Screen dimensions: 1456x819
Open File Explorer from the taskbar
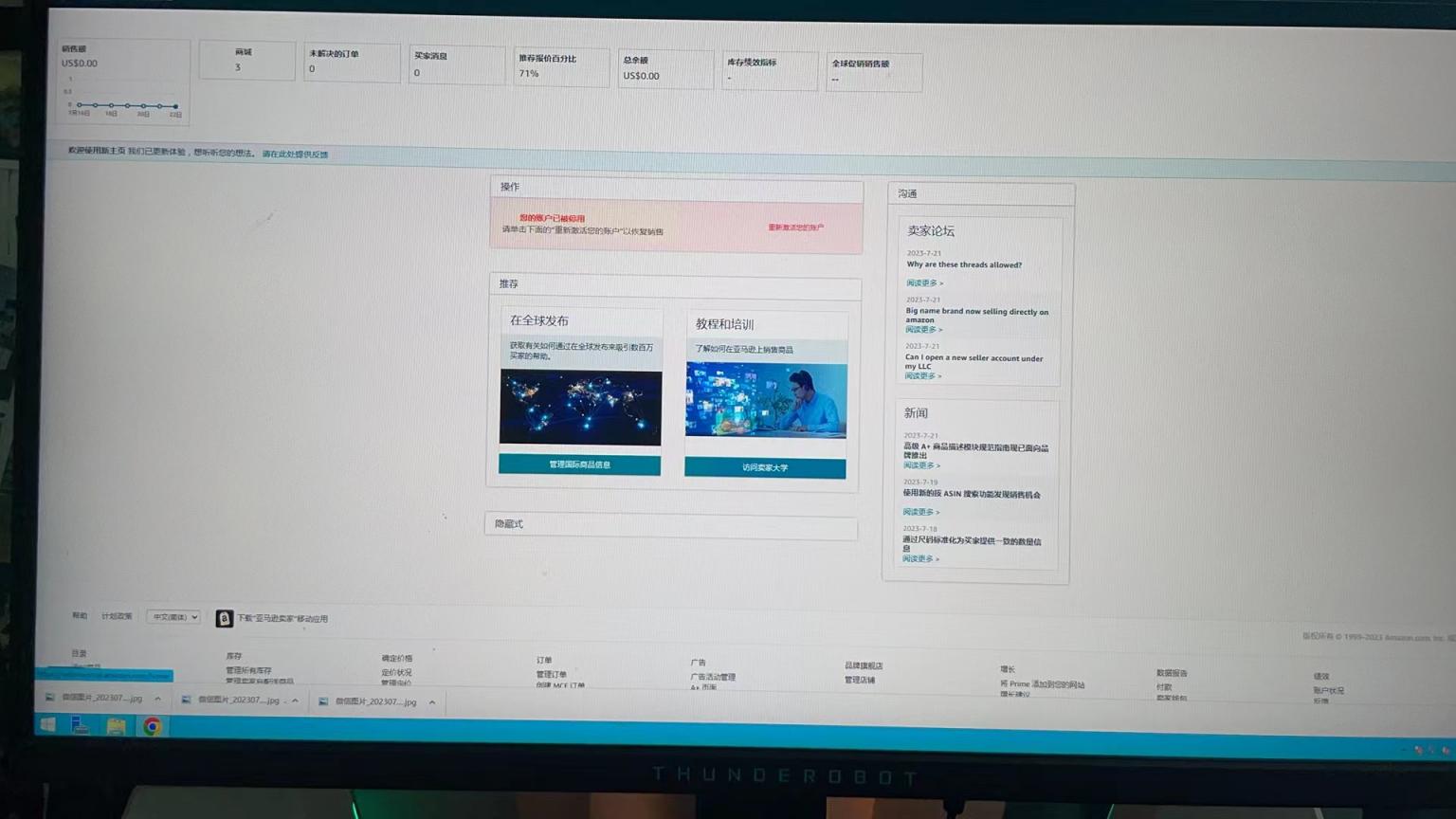(x=116, y=726)
